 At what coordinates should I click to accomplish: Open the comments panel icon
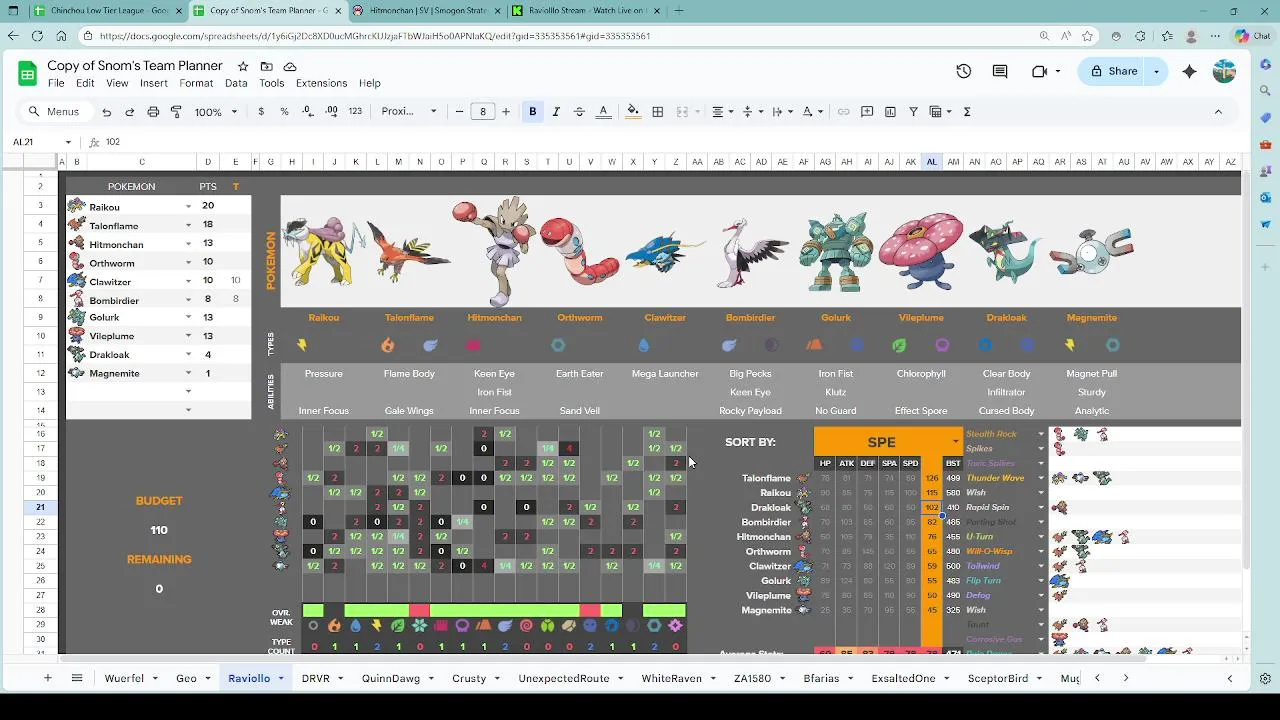click(1000, 71)
